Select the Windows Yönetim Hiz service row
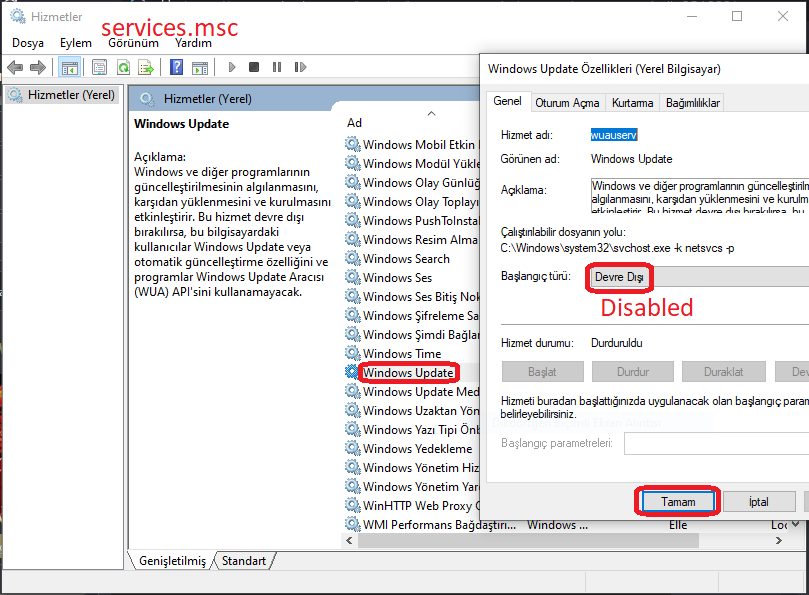The width and height of the screenshot is (809, 595). coord(412,468)
